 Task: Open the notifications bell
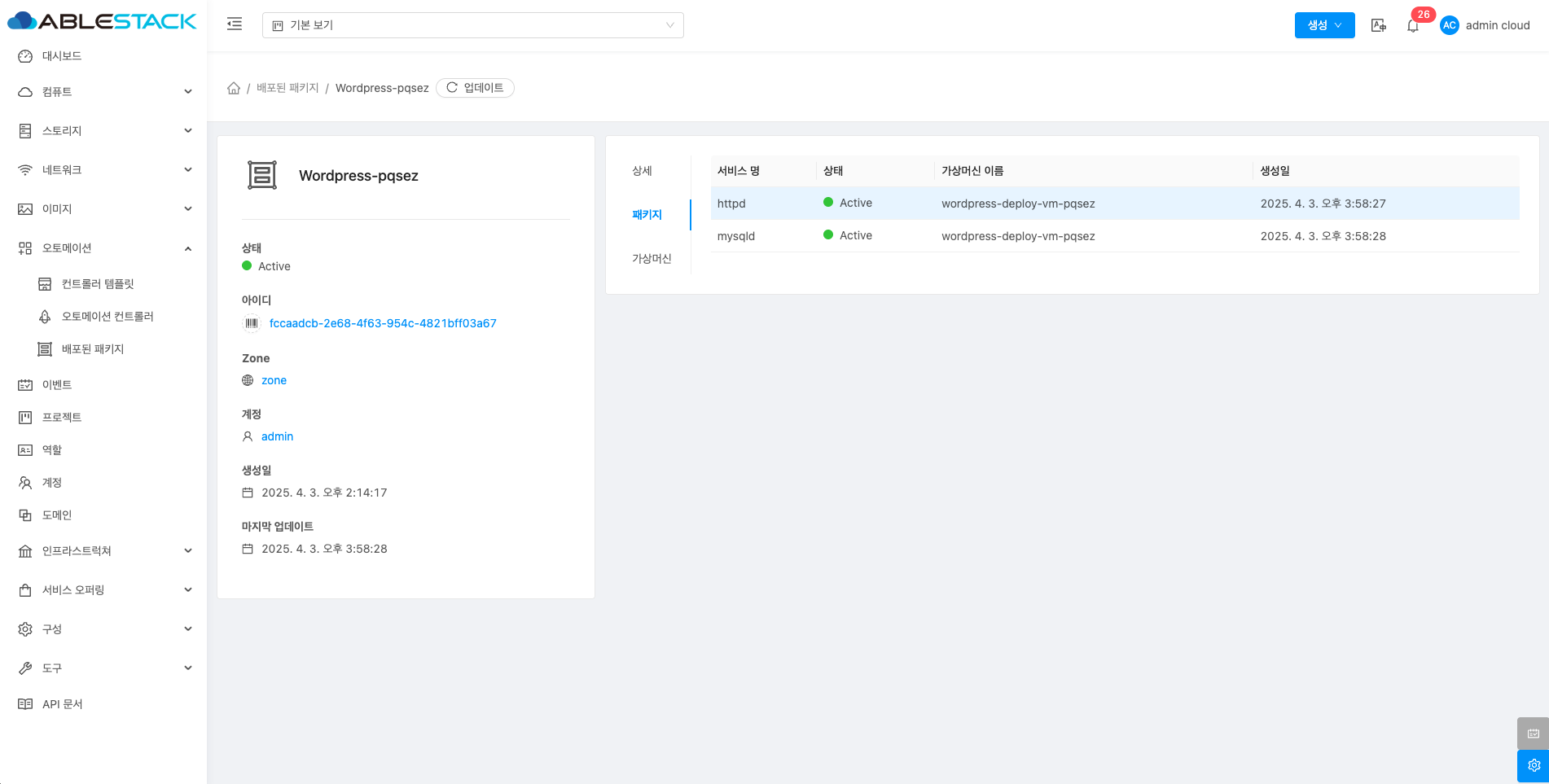[1413, 26]
